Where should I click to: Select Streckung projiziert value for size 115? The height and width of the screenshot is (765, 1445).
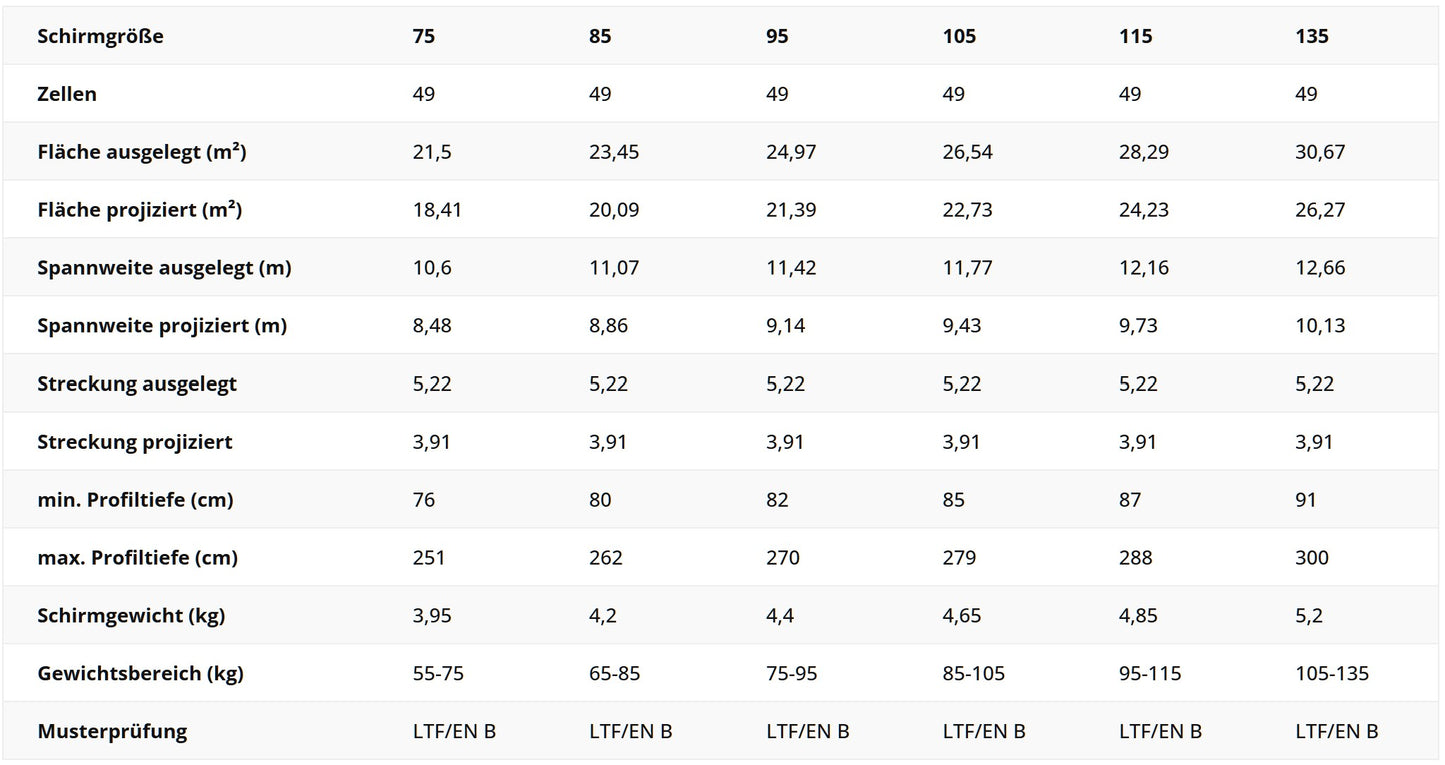[1138, 443]
